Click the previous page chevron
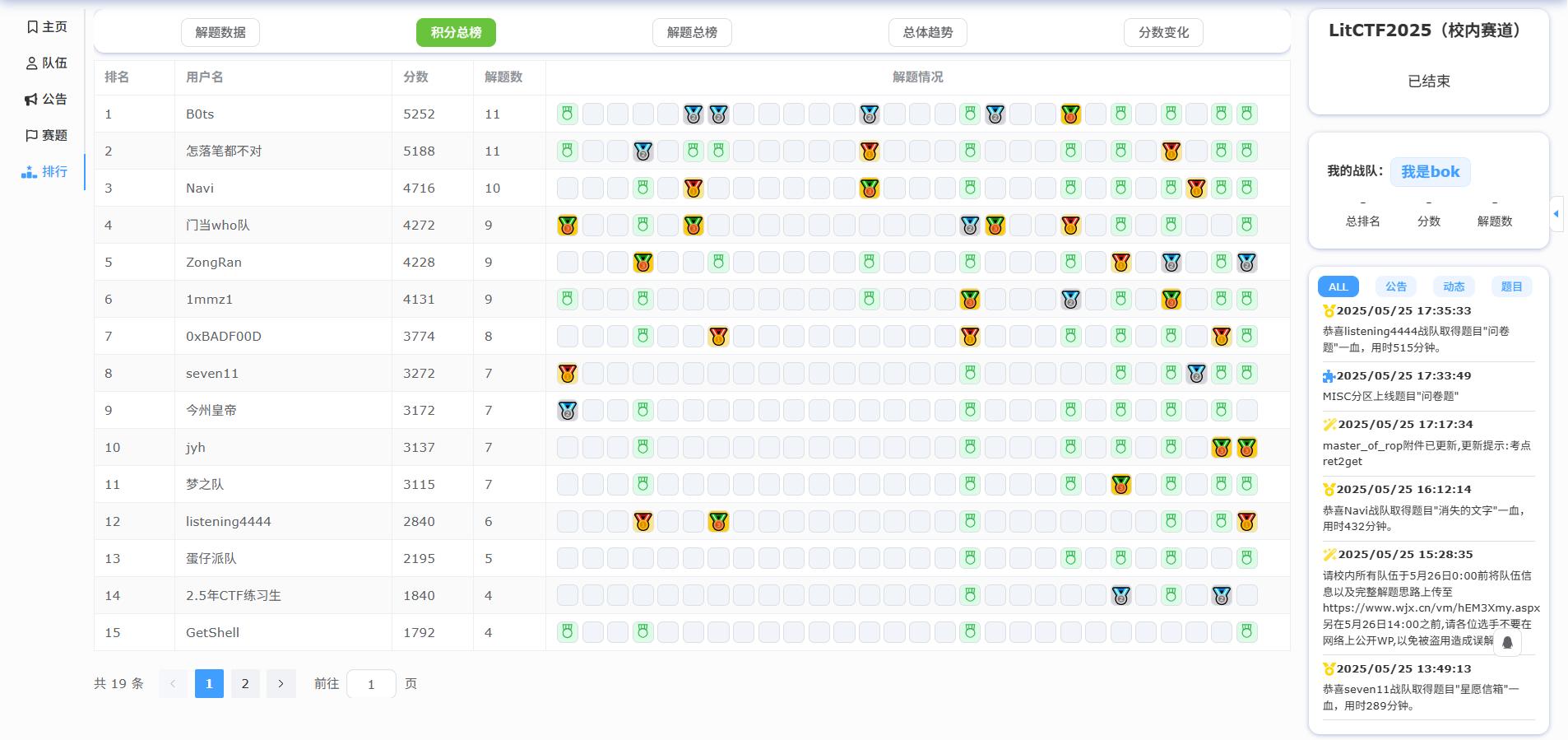 (173, 684)
